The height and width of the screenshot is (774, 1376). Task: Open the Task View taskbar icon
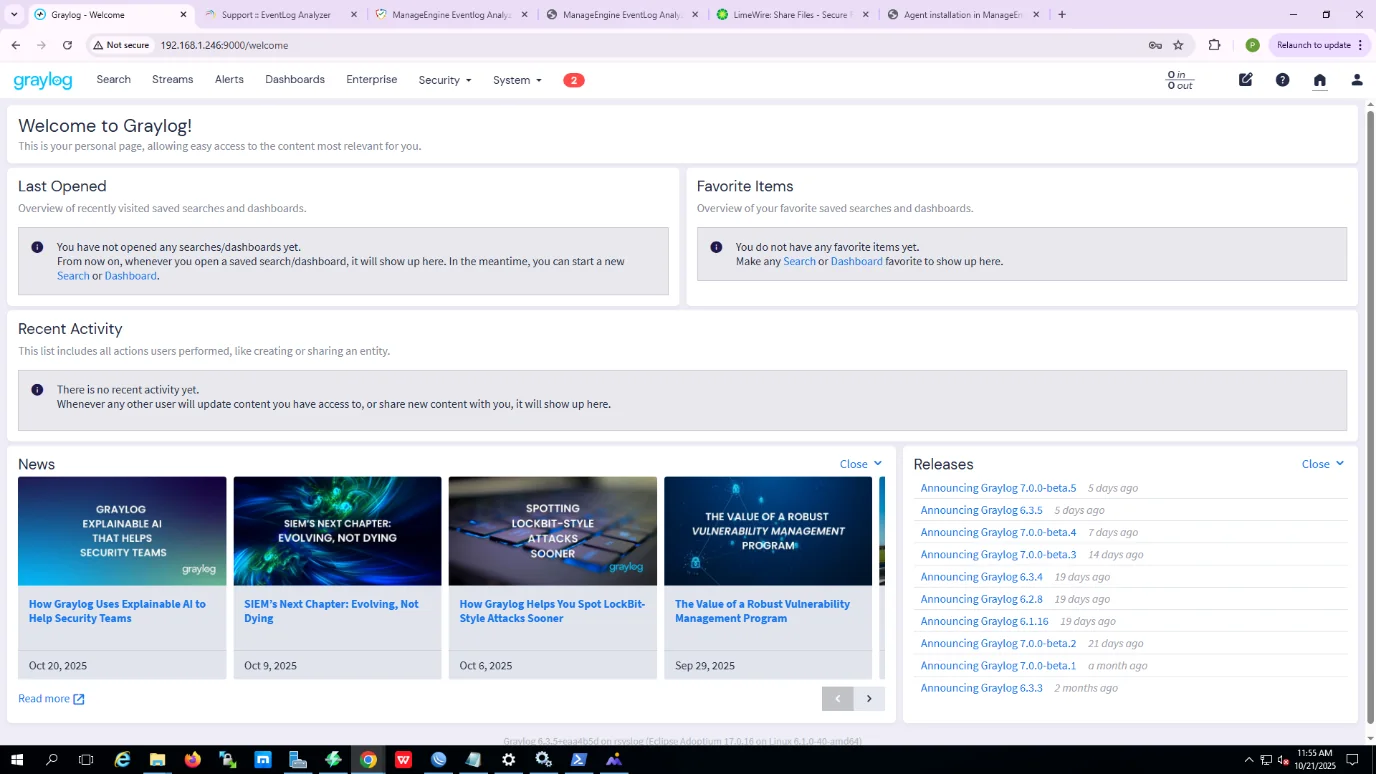[86, 760]
